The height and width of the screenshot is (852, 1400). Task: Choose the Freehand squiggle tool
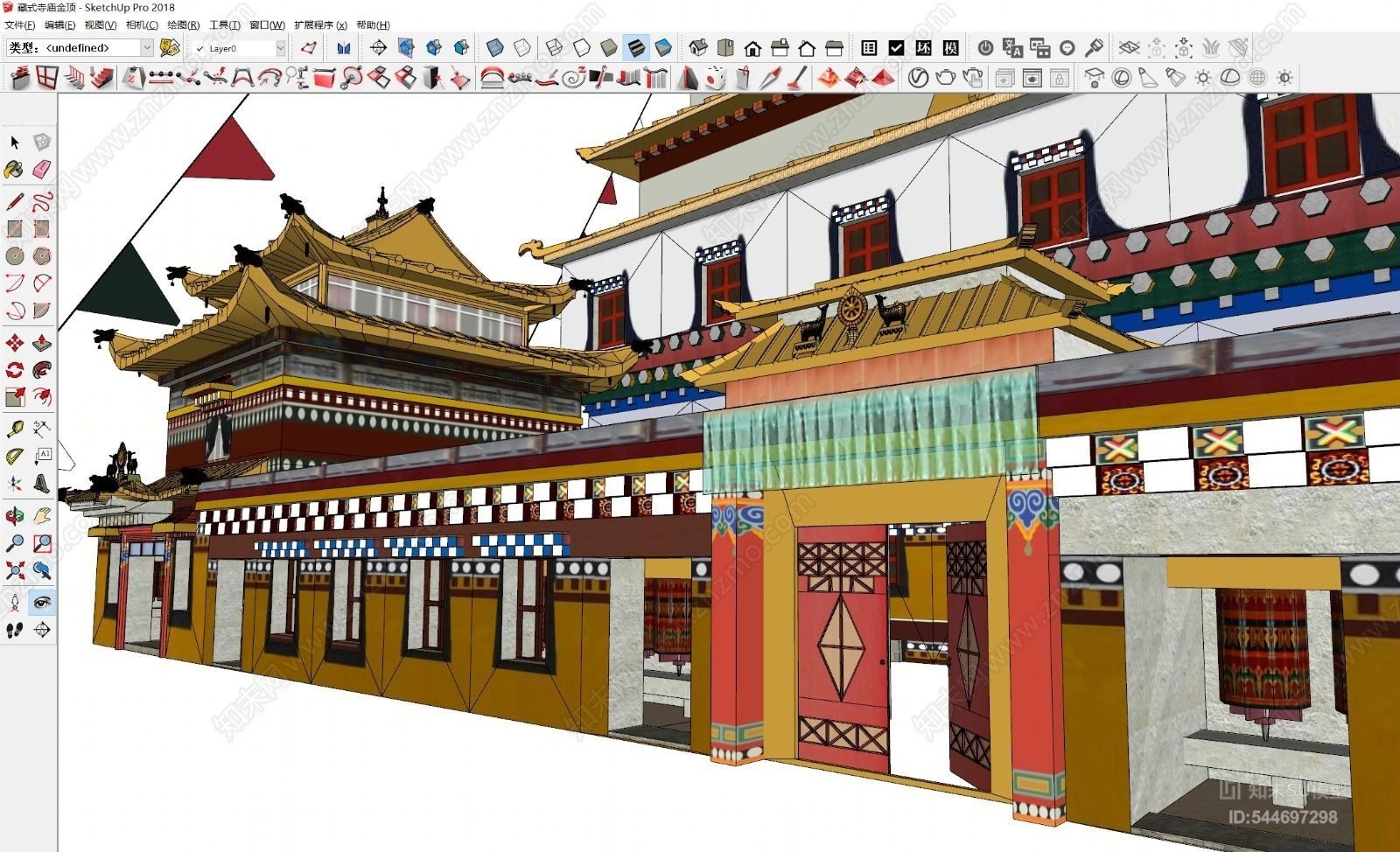(41, 202)
